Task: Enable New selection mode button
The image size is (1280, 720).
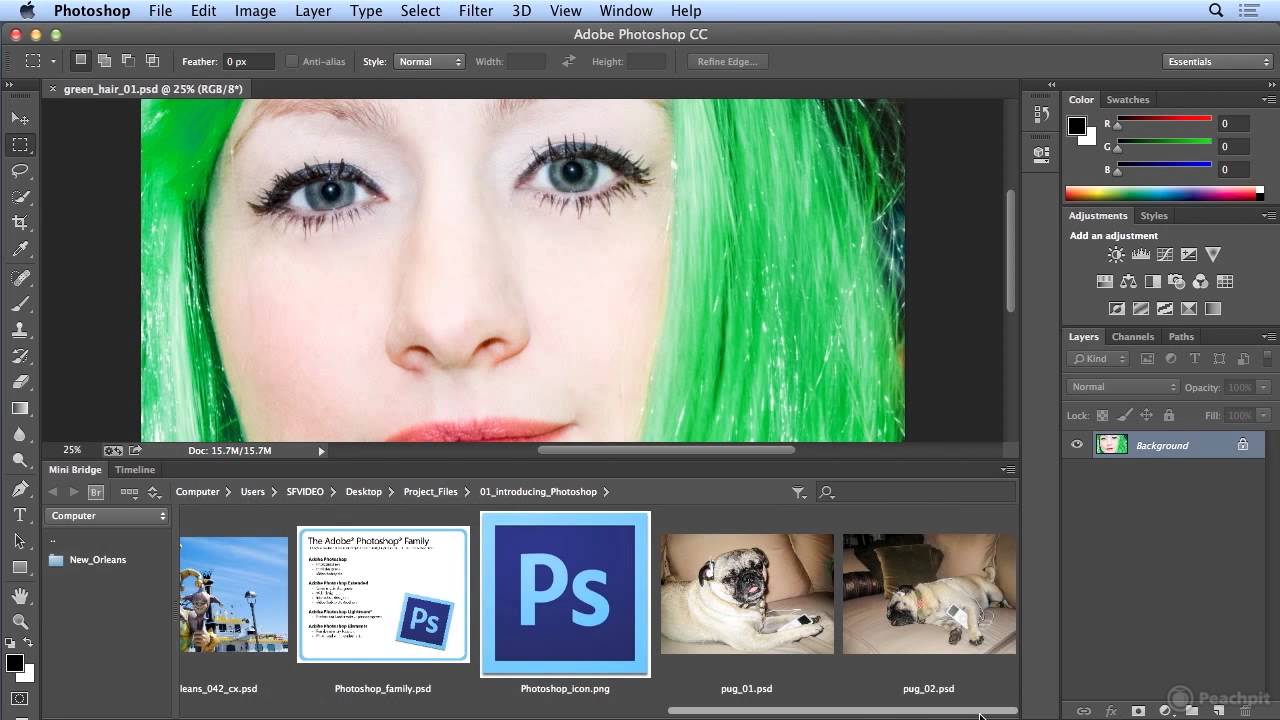Action: pyautogui.click(x=80, y=61)
